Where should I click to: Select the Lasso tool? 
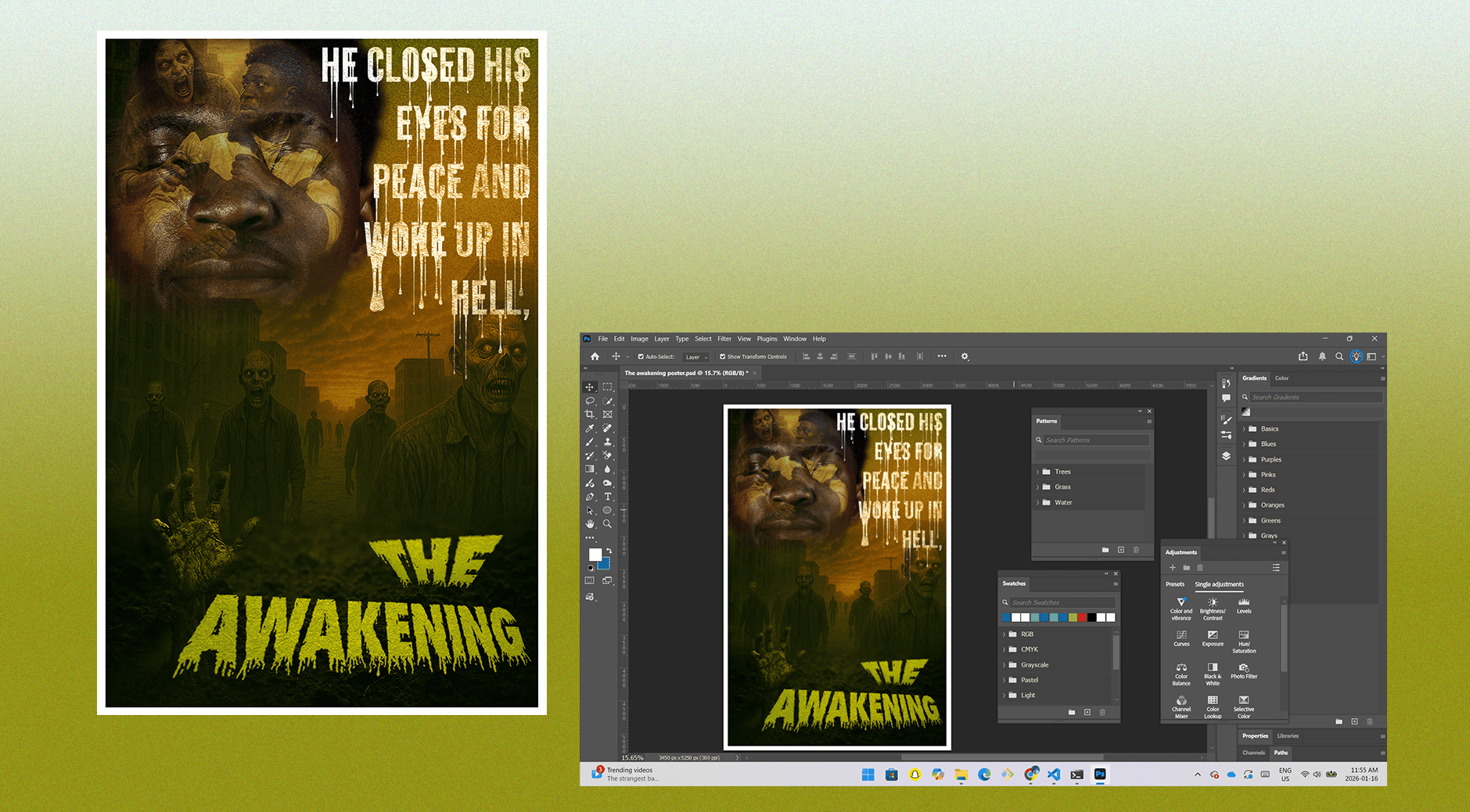pyautogui.click(x=590, y=401)
